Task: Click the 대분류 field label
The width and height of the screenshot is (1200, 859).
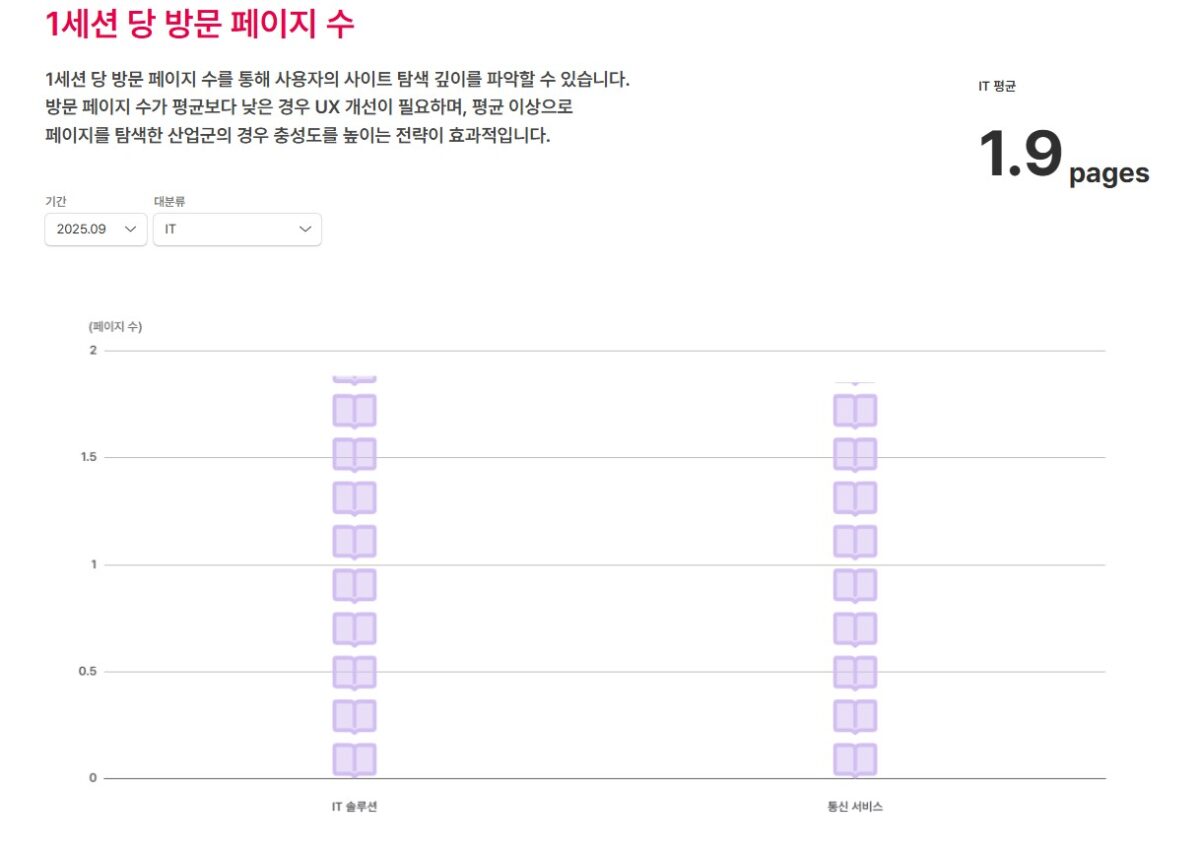Action: (x=169, y=202)
